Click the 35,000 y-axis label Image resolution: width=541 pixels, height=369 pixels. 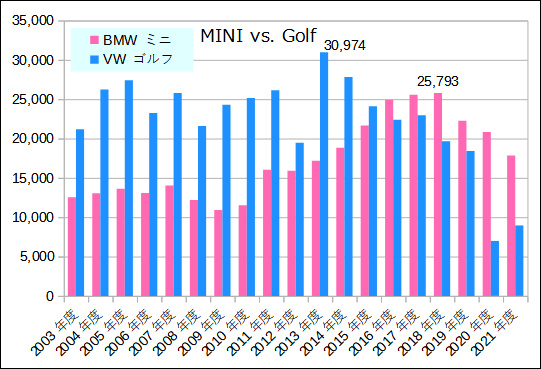click(x=33, y=21)
